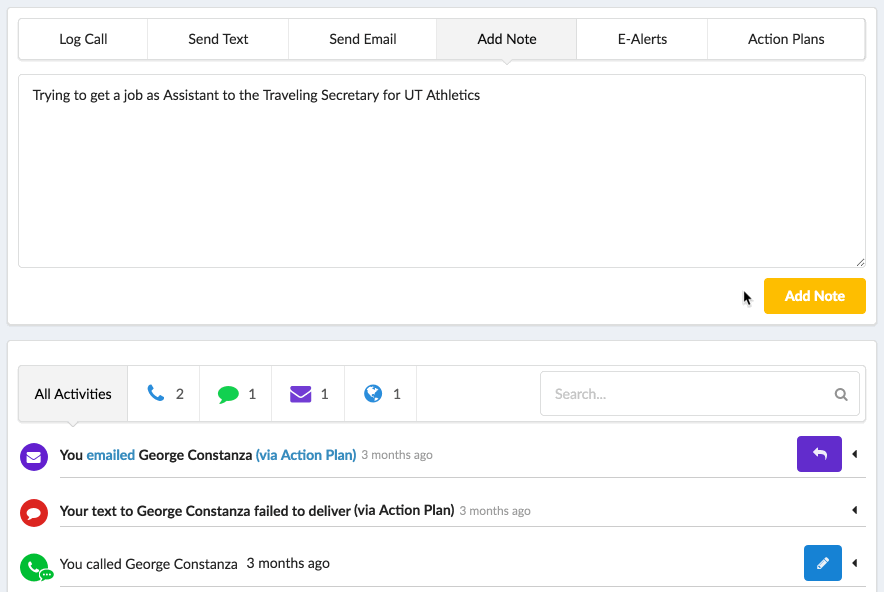The height and width of the screenshot is (592, 884).
Task: Filter activities by web globe icon
Action: [373, 394]
